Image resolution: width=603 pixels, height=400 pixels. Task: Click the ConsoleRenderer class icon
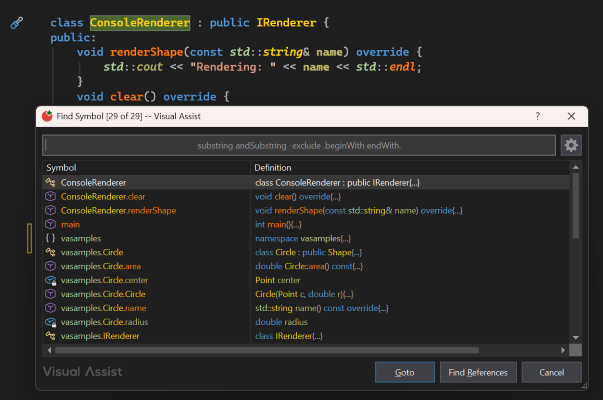coord(50,183)
